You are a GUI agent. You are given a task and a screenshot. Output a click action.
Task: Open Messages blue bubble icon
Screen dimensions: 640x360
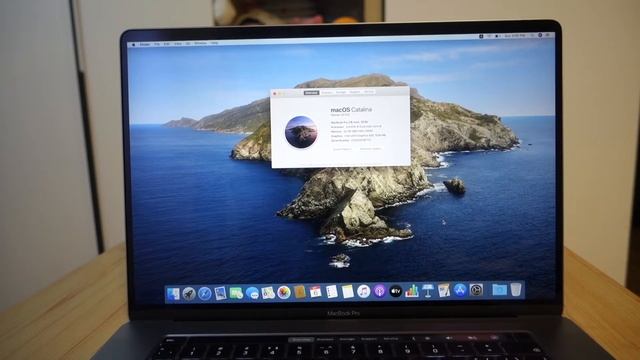pos(252,293)
